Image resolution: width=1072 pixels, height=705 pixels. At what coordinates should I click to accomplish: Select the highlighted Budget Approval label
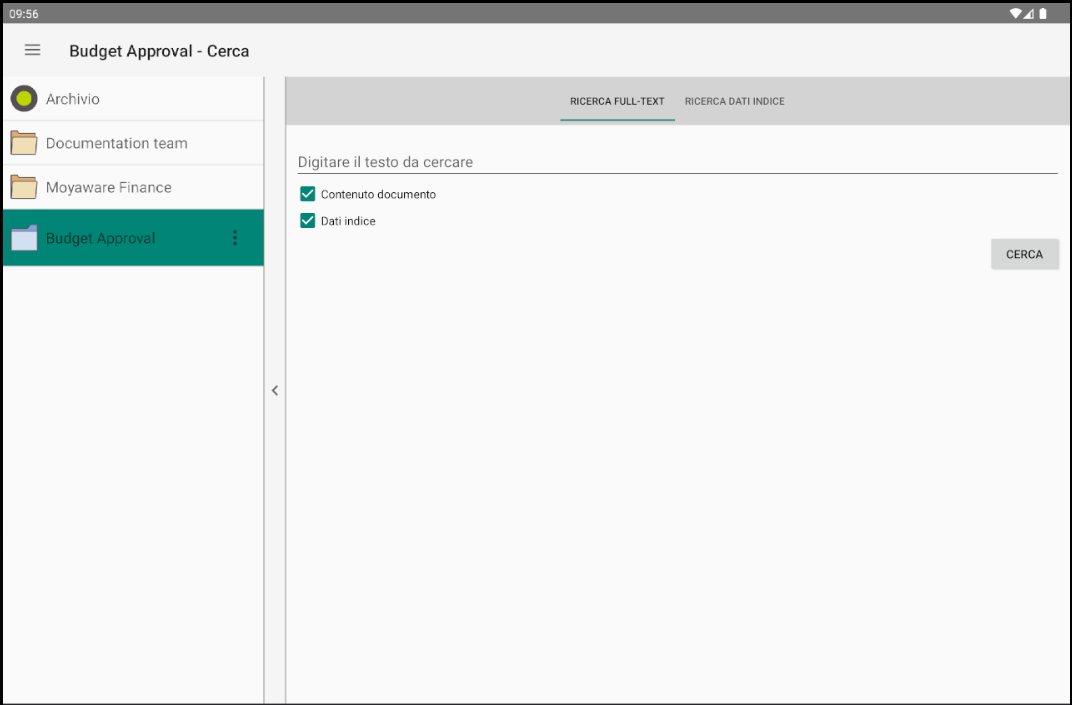click(x=100, y=238)
